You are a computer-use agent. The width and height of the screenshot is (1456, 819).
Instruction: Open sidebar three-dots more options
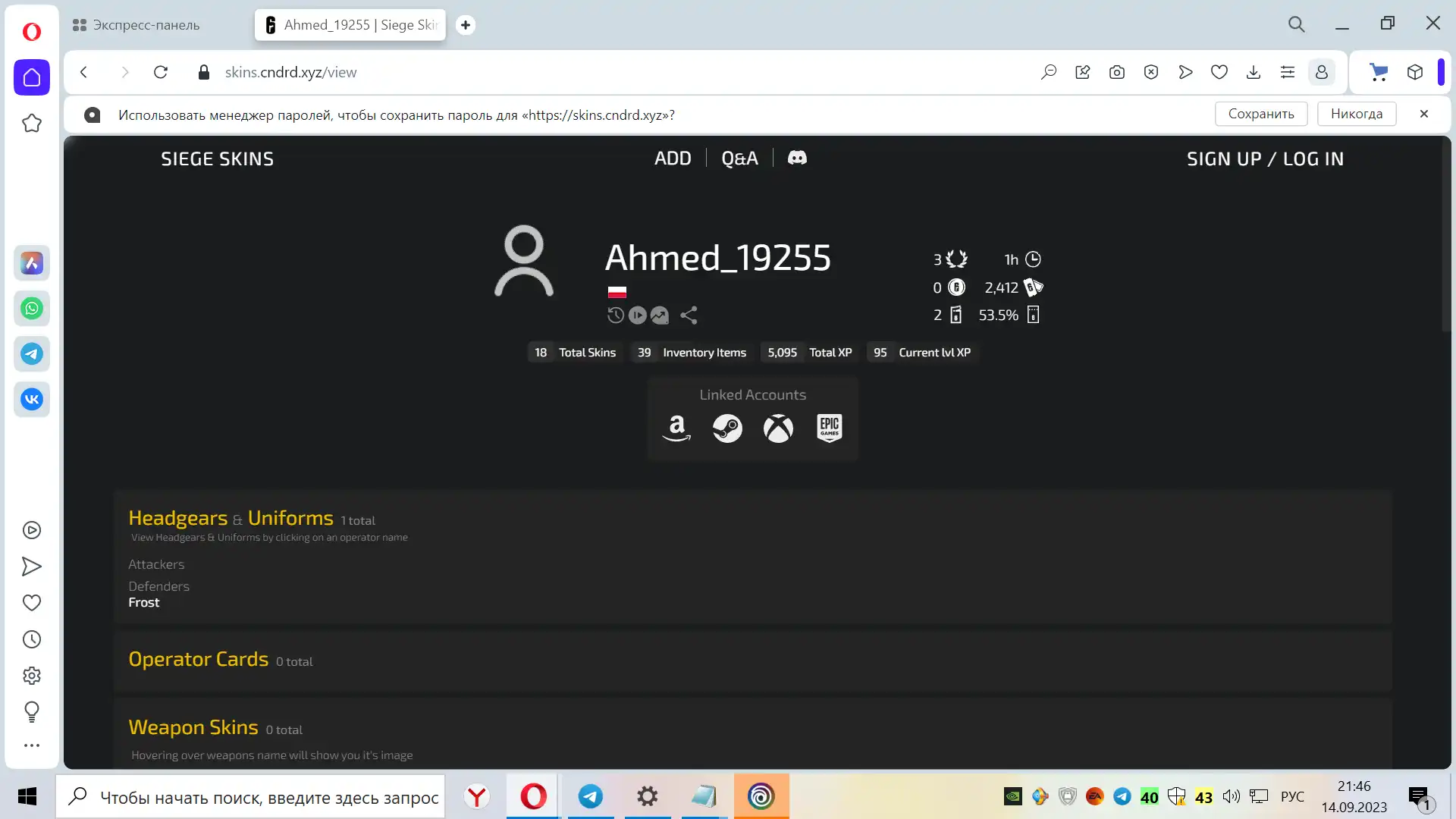(x=32, y=745)
